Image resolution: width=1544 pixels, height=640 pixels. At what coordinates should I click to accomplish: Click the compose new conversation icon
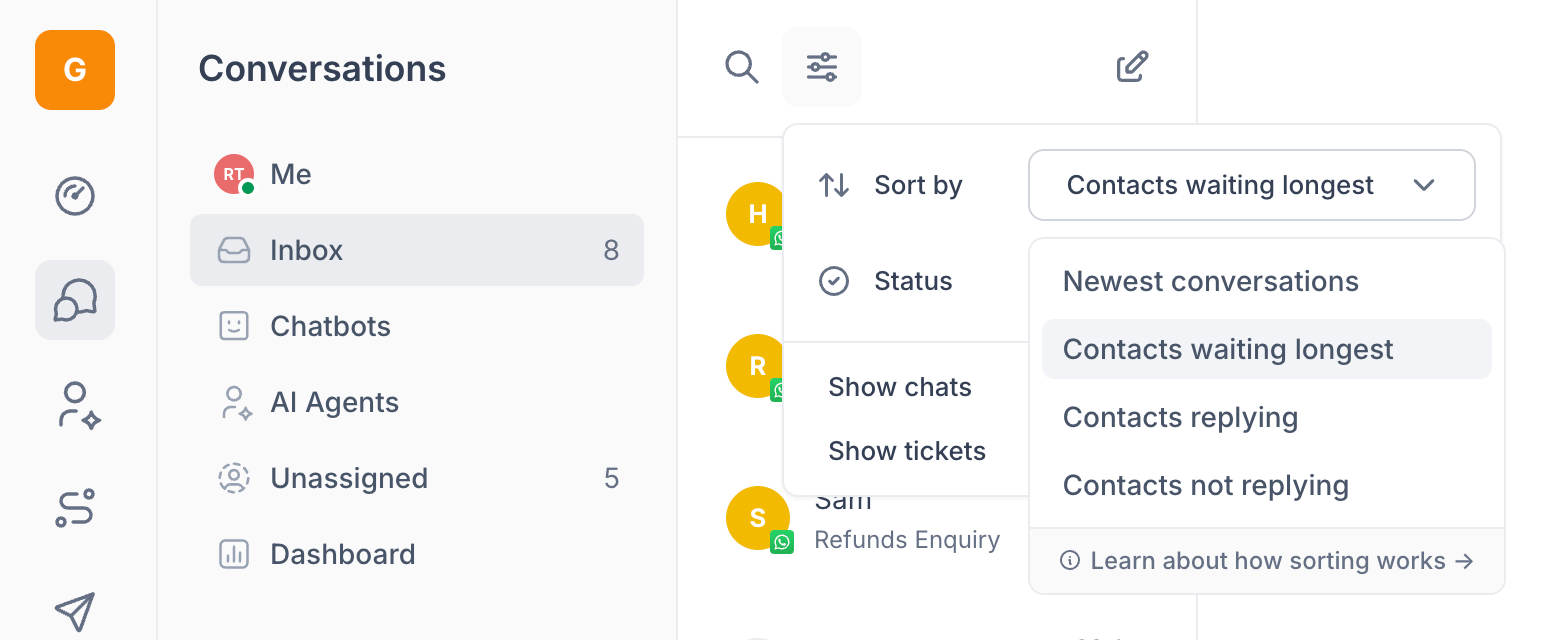coord(1132,68)
